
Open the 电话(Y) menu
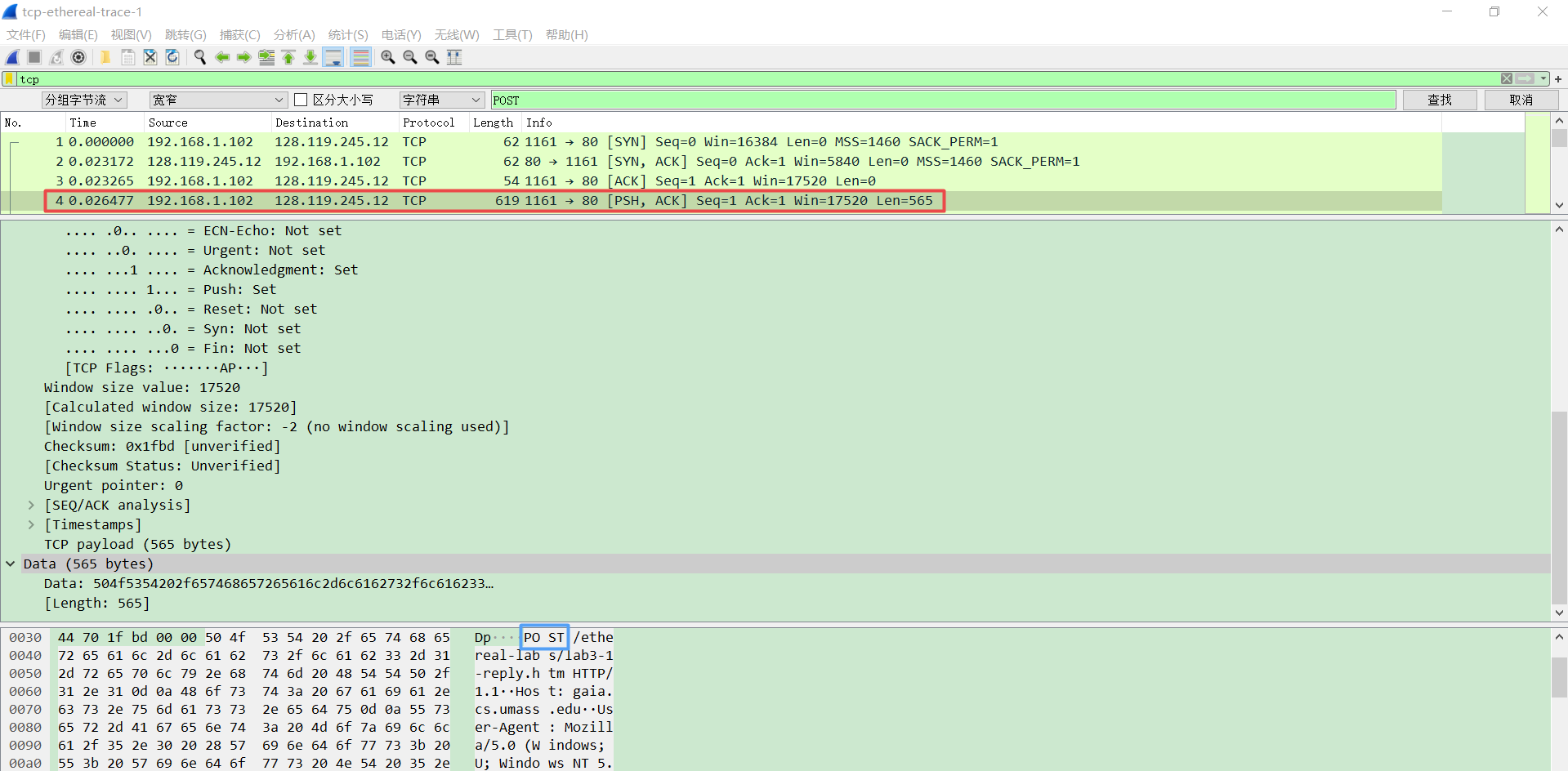[401, 35]
